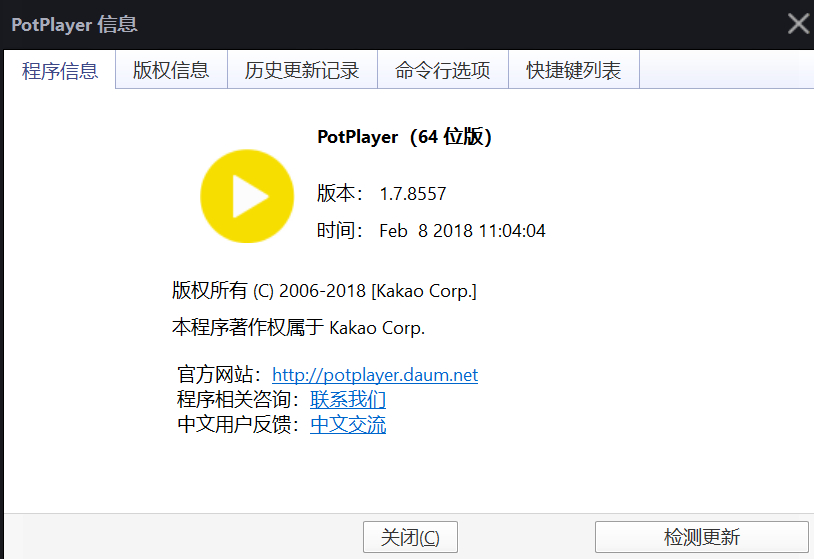This screenshot has height=559, width=814.
Task: Click the version number 1.7.8557
Action: point(413,194)
